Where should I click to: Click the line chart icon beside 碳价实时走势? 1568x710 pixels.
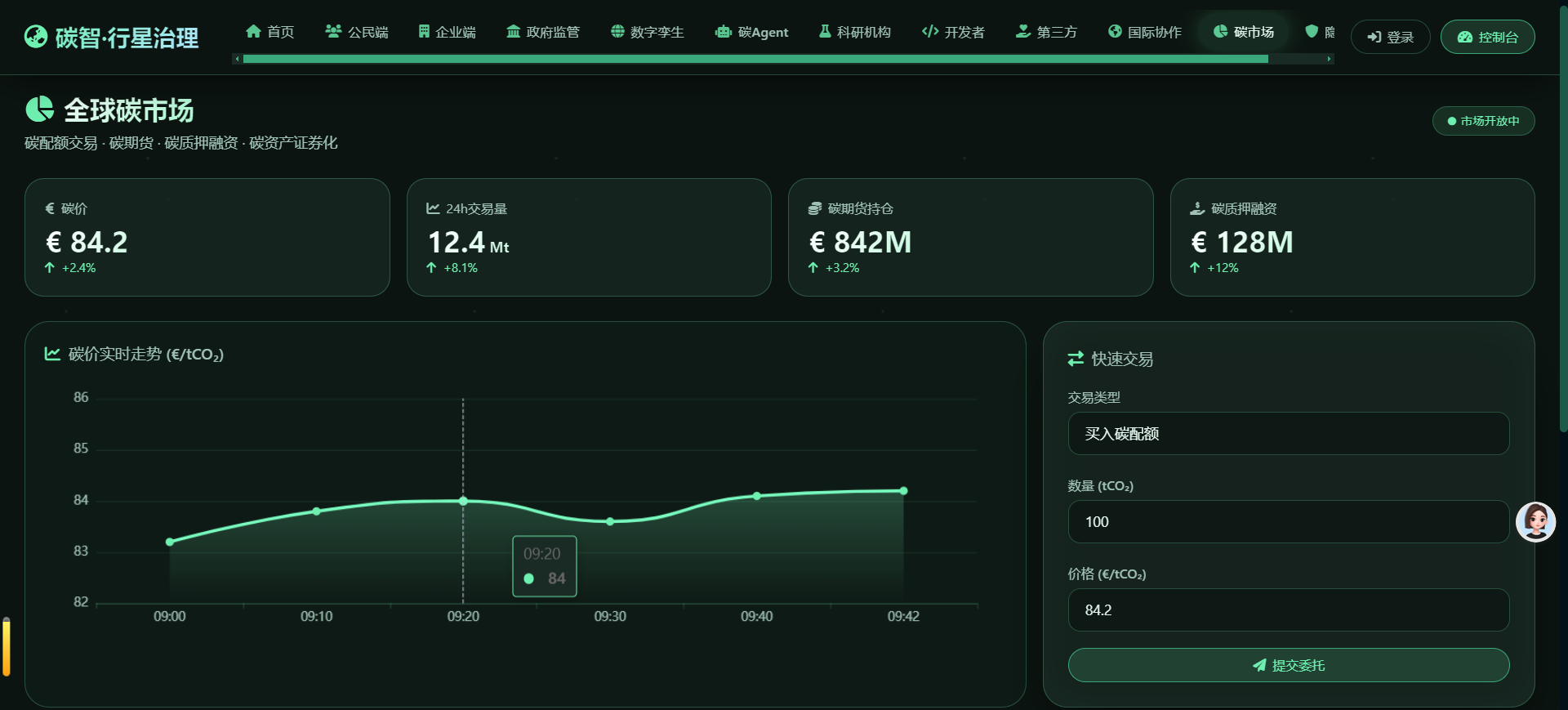point(52,354)
